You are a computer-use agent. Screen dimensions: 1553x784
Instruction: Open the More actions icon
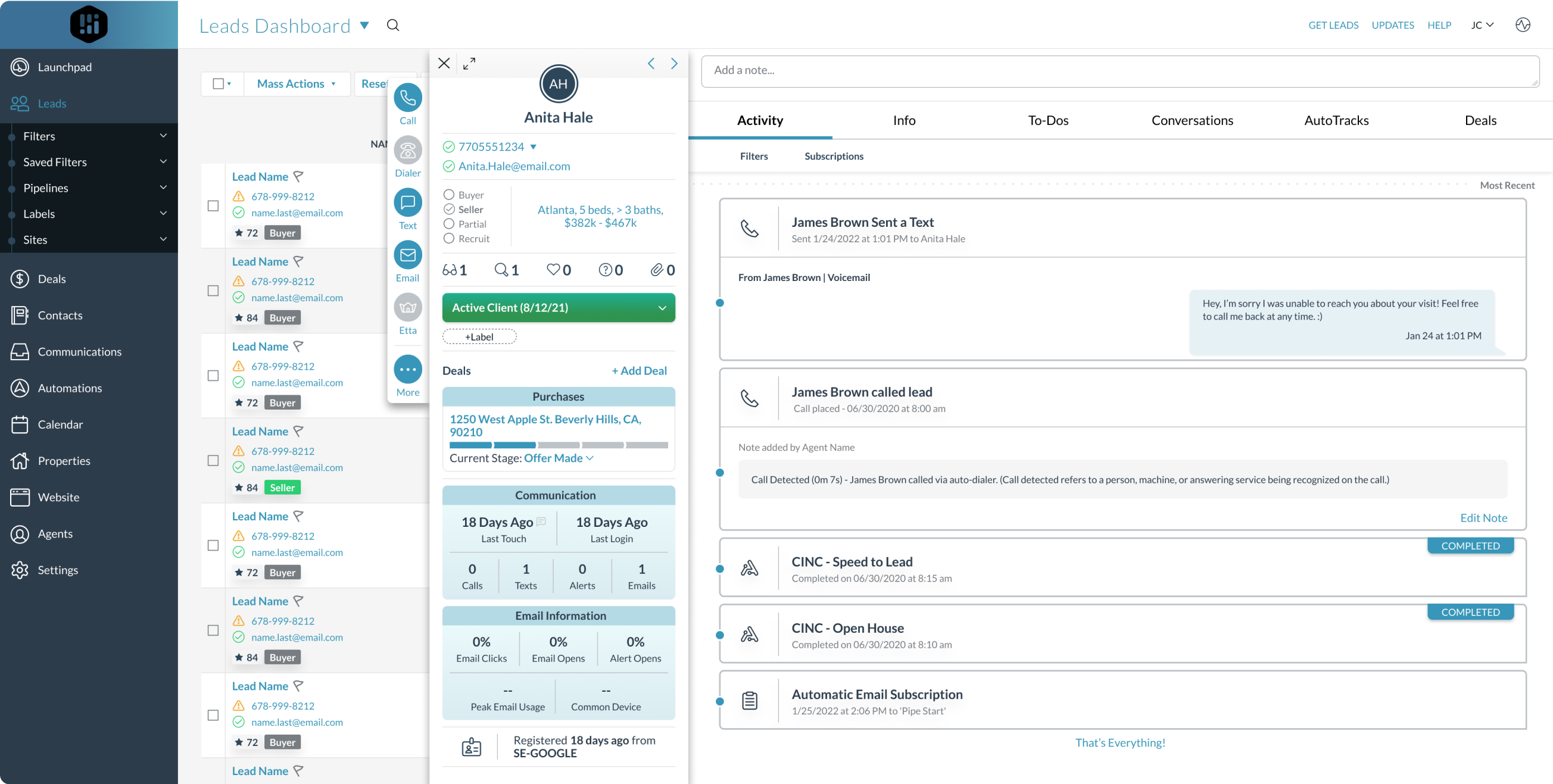[407, 370]
